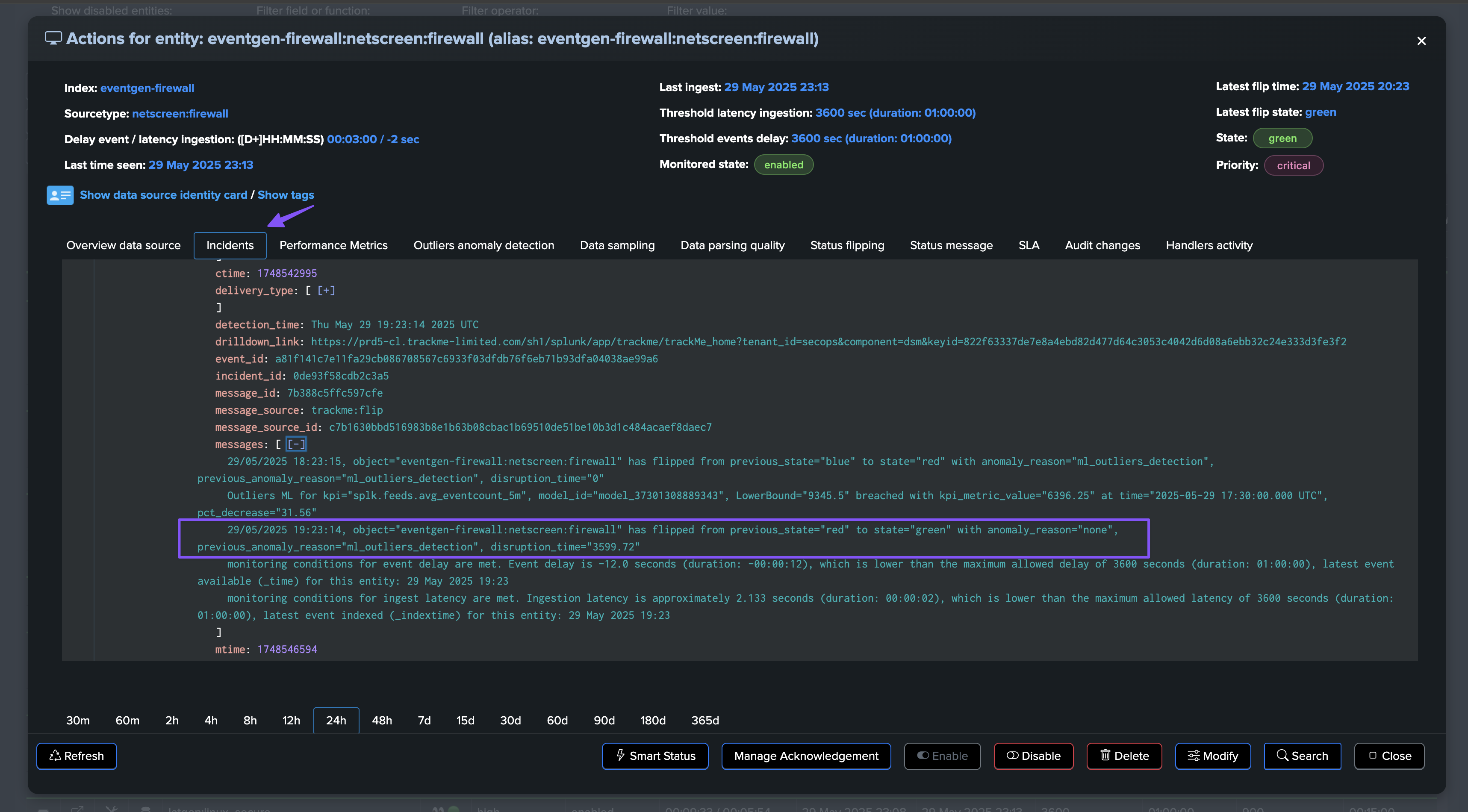Click the Refresh button with recycle icon
The height and width of the screenshot is (812, 1468).
[77, 756]
